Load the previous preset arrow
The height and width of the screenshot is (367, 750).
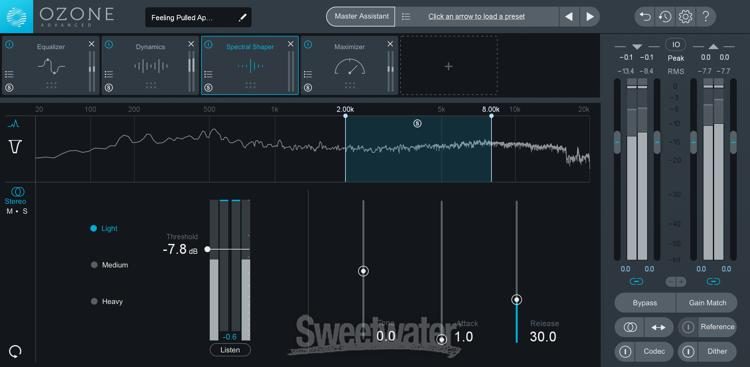pyautogui.click(x=569, y=17)
